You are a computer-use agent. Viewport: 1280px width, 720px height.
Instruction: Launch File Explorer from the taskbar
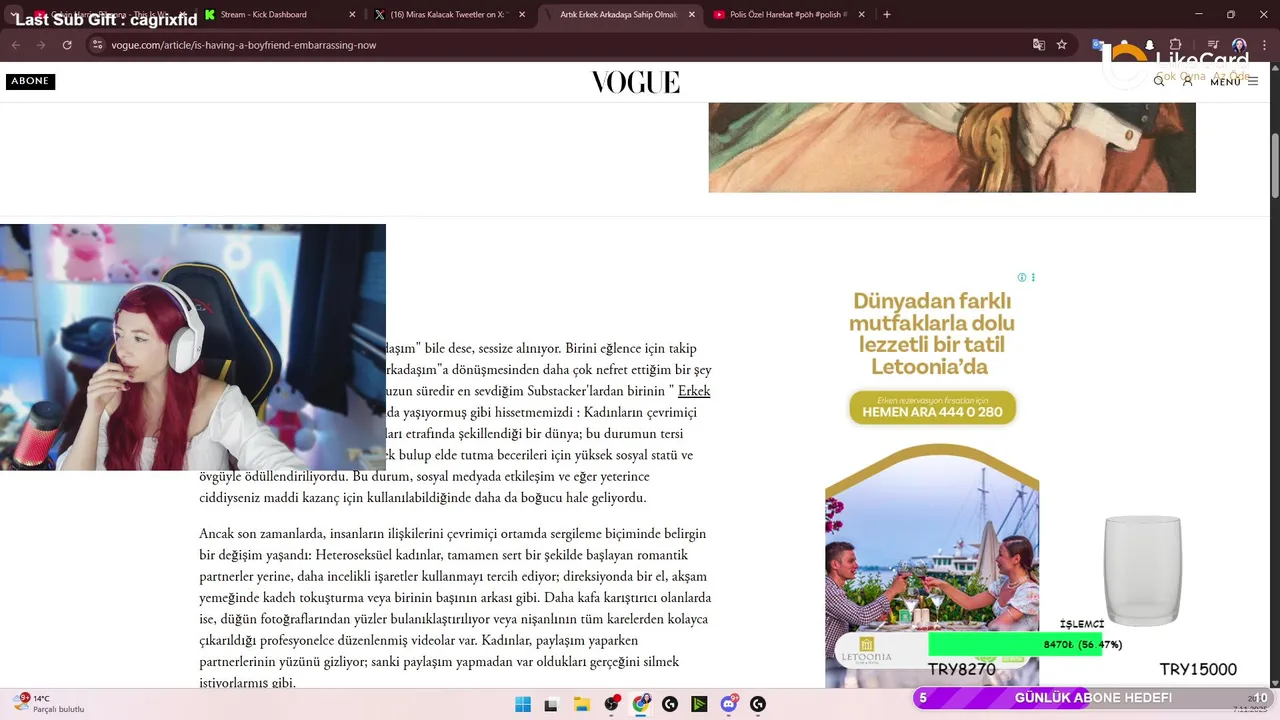(581, 704)
